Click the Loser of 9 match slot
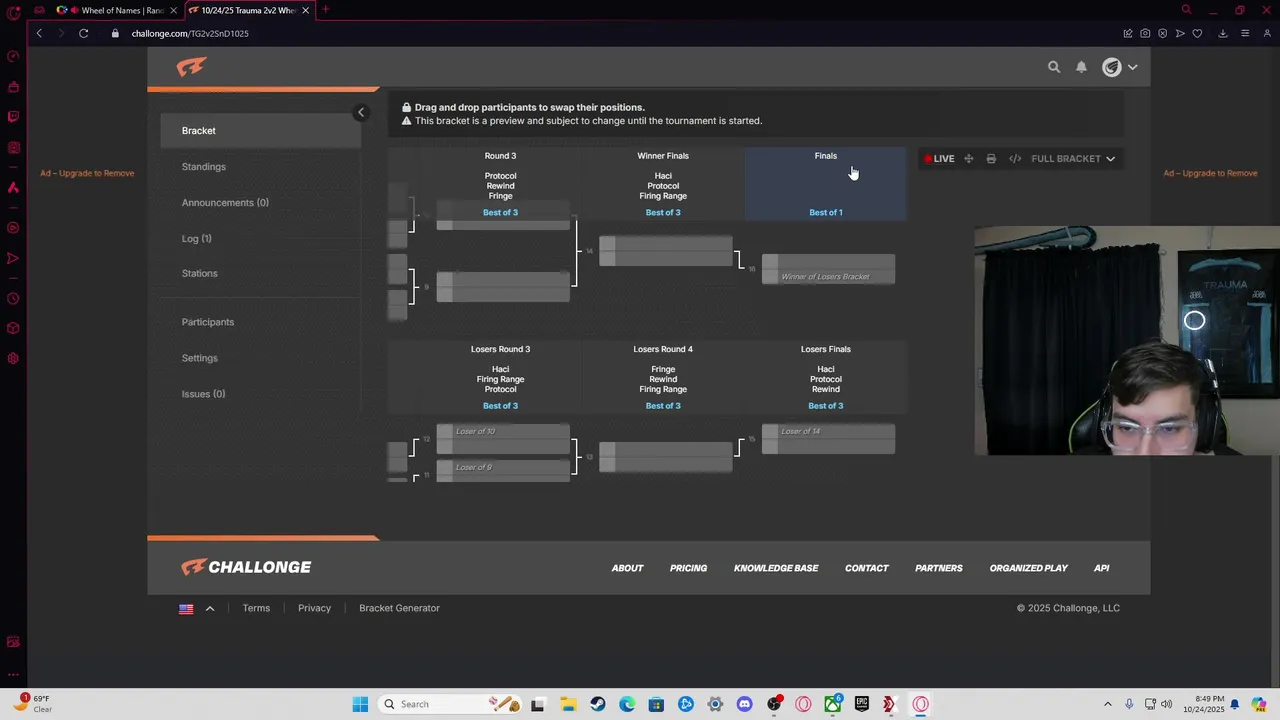 point(503,467)
